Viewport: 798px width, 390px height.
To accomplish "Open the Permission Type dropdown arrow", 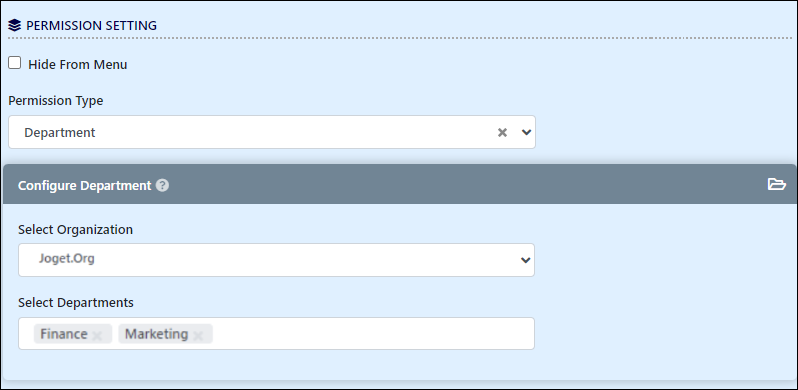I will pyautogui.click(x=526, y=132).
